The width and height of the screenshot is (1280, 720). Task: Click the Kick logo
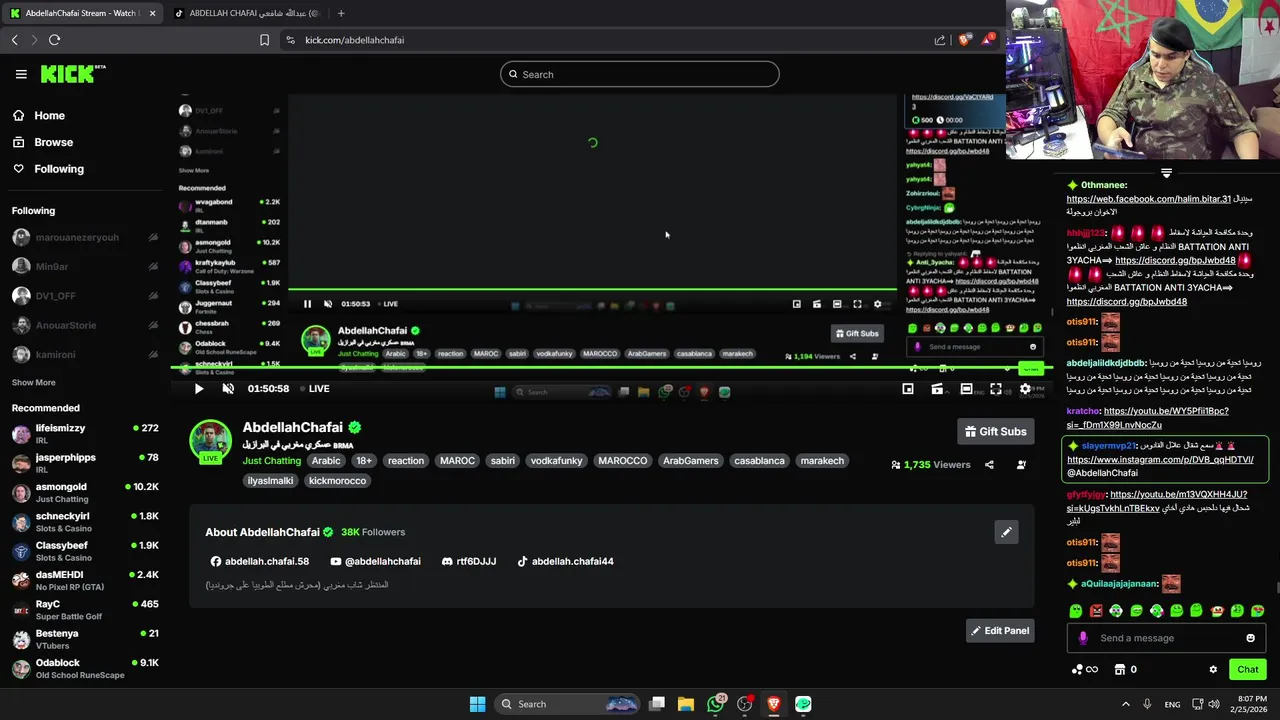[73, 74]
